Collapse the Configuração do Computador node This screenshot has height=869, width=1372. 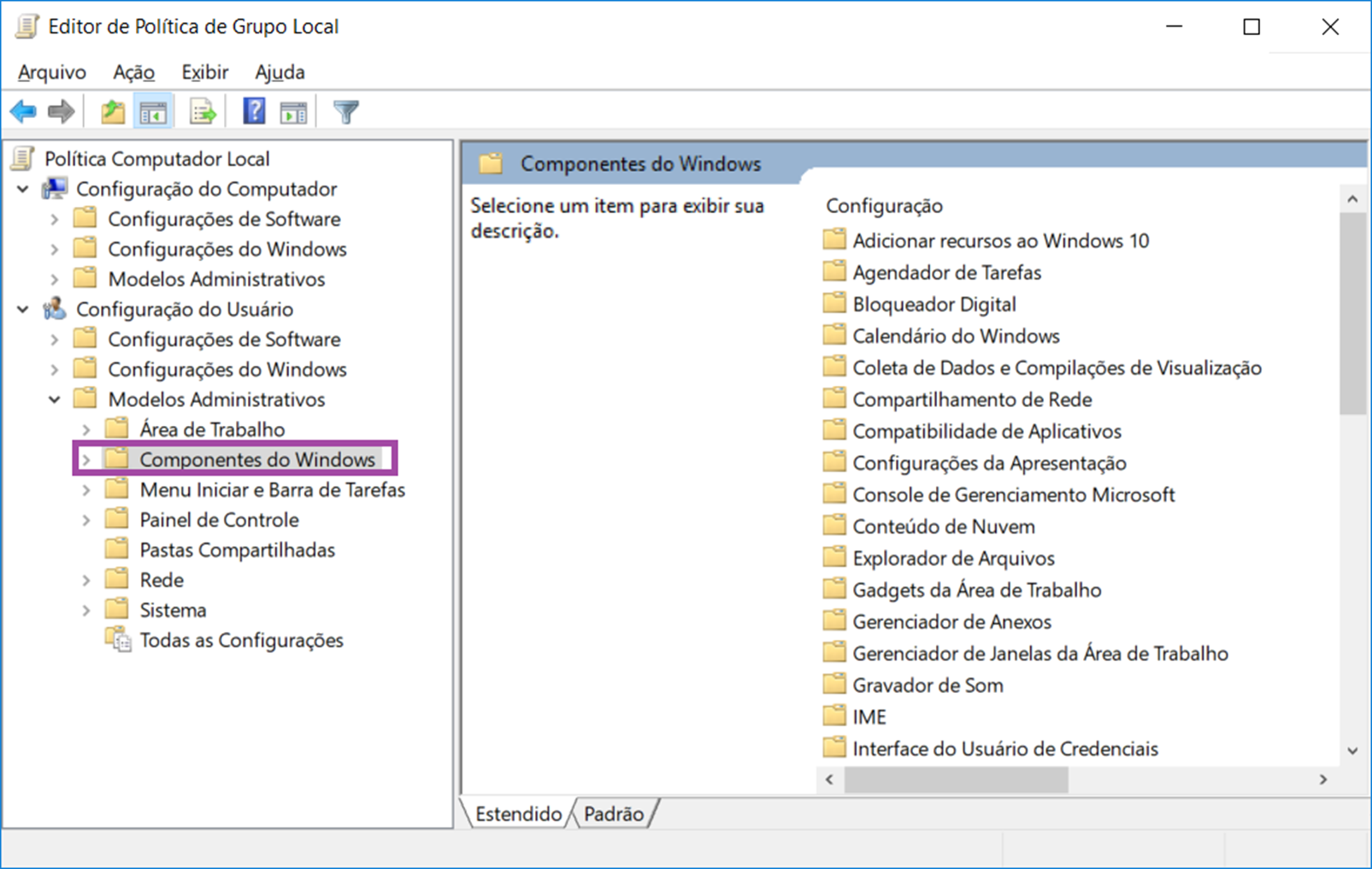(x=23, y=189)
